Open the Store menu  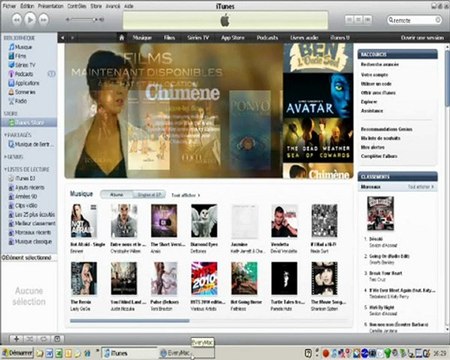point(96,6)
